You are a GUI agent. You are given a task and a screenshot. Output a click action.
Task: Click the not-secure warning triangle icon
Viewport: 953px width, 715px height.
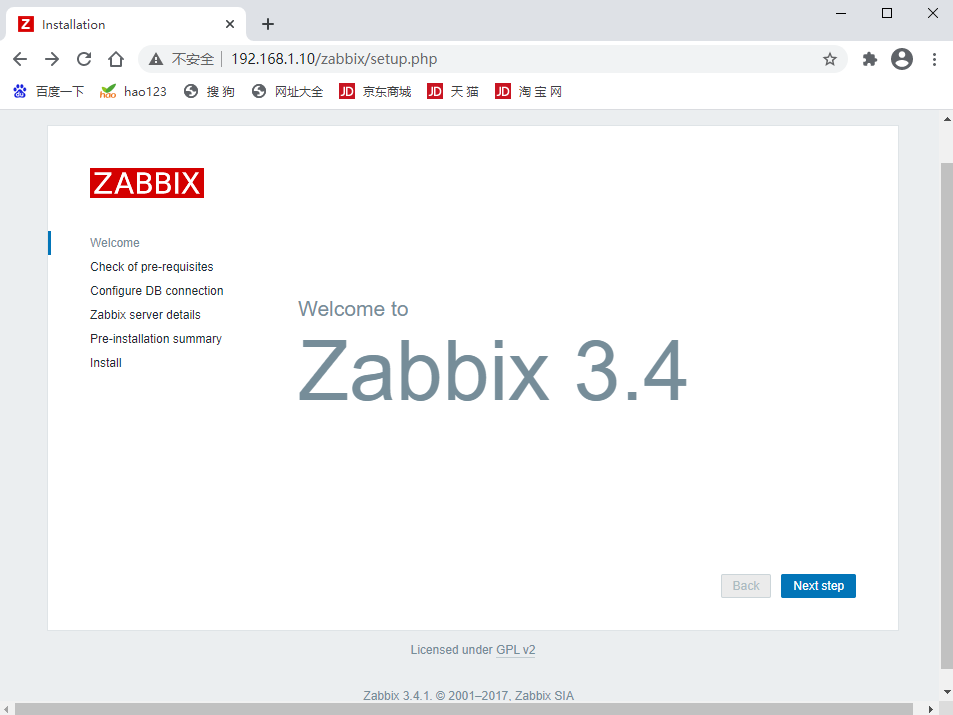tap(156, 59)
